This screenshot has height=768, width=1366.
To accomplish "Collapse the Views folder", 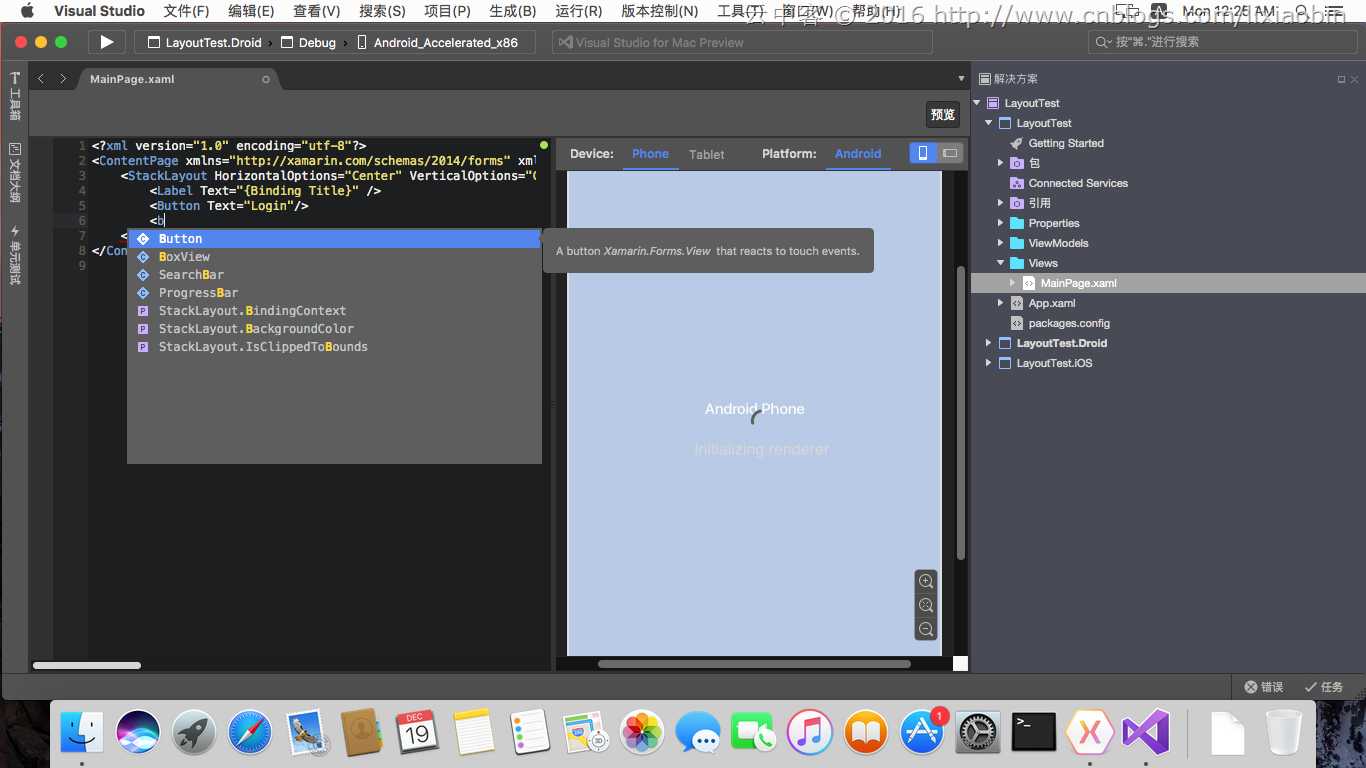I will pos(1000,263).
